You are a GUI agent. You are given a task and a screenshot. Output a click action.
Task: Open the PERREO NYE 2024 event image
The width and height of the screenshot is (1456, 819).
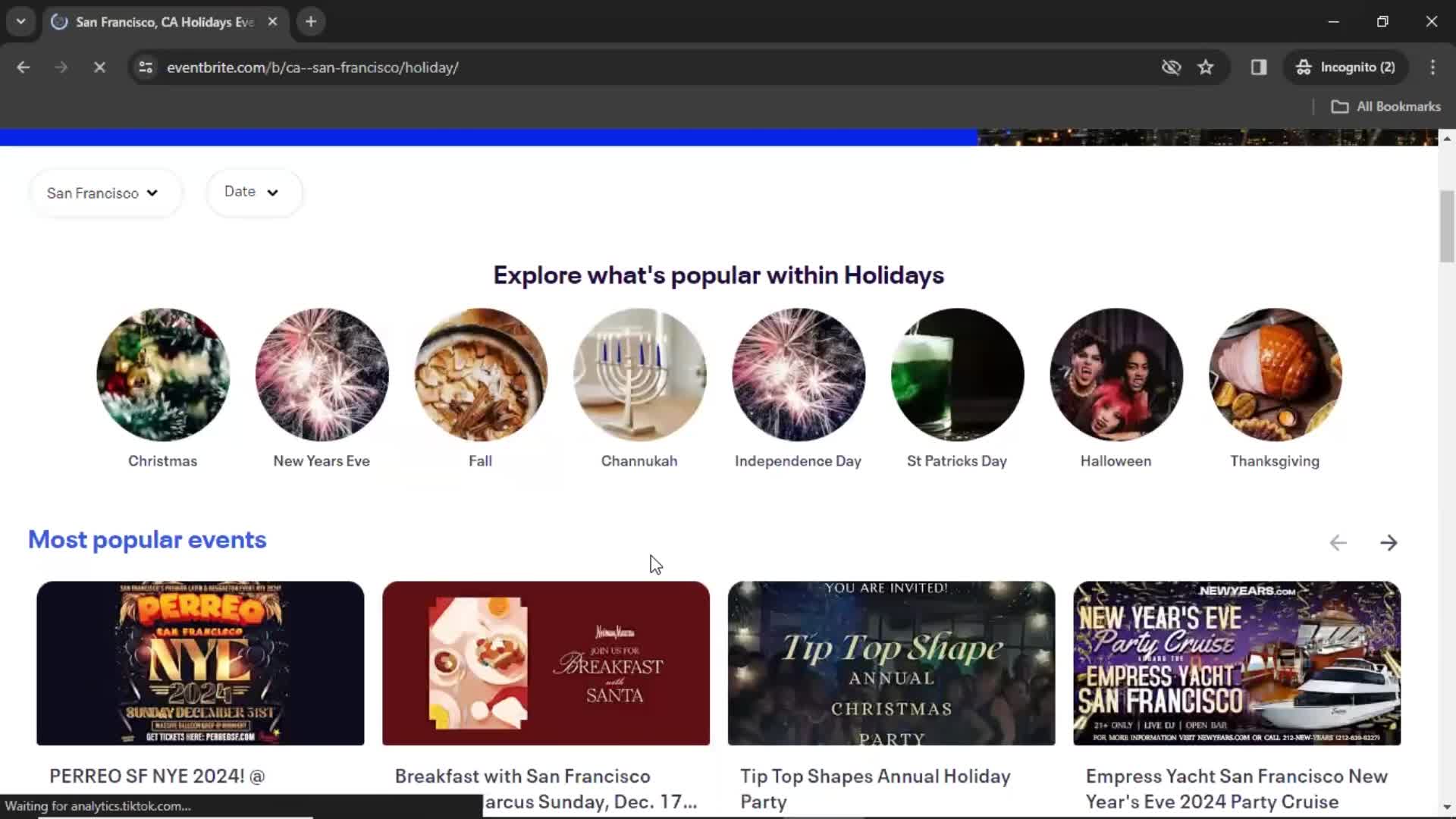(200, 664)
